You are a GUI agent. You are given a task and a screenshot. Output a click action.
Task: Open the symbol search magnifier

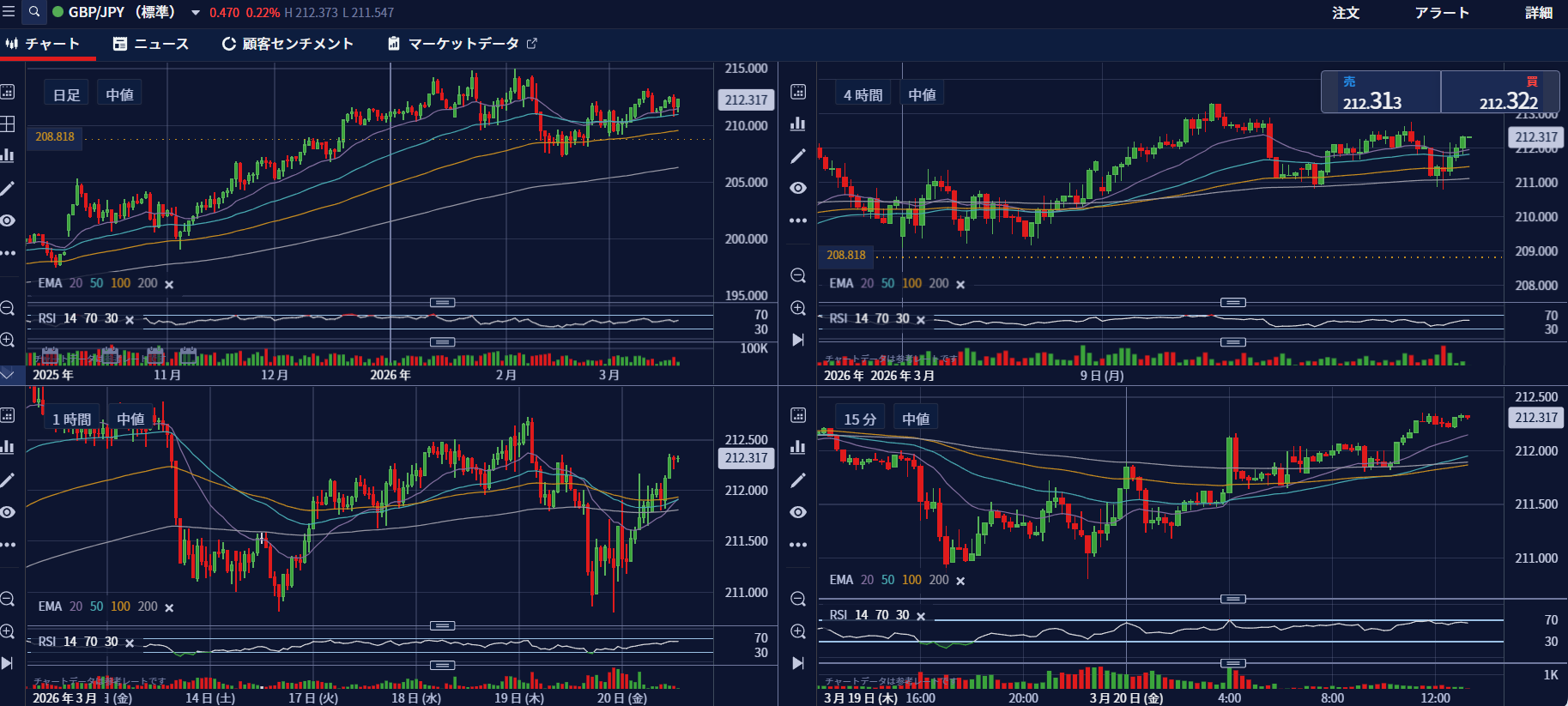pyautogui.click(x=34, y=12)
